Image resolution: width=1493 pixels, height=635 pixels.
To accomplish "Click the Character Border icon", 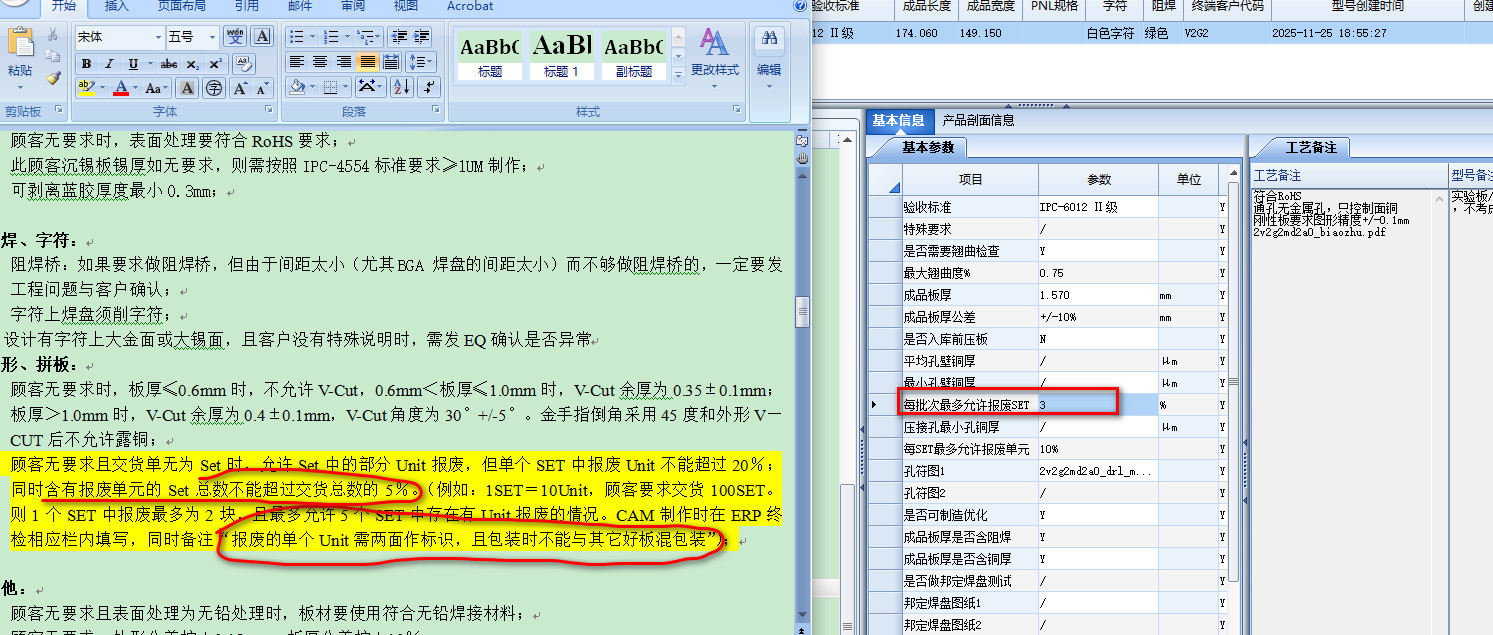I will [262, 37].
